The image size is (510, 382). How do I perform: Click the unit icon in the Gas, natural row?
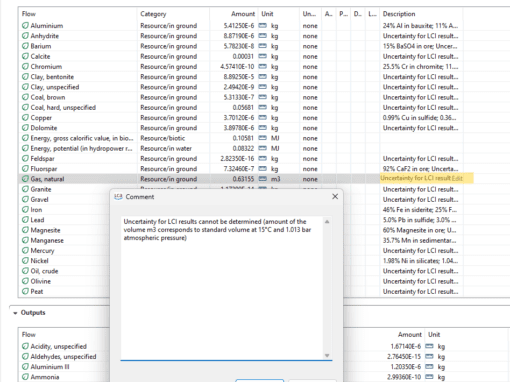263,179
